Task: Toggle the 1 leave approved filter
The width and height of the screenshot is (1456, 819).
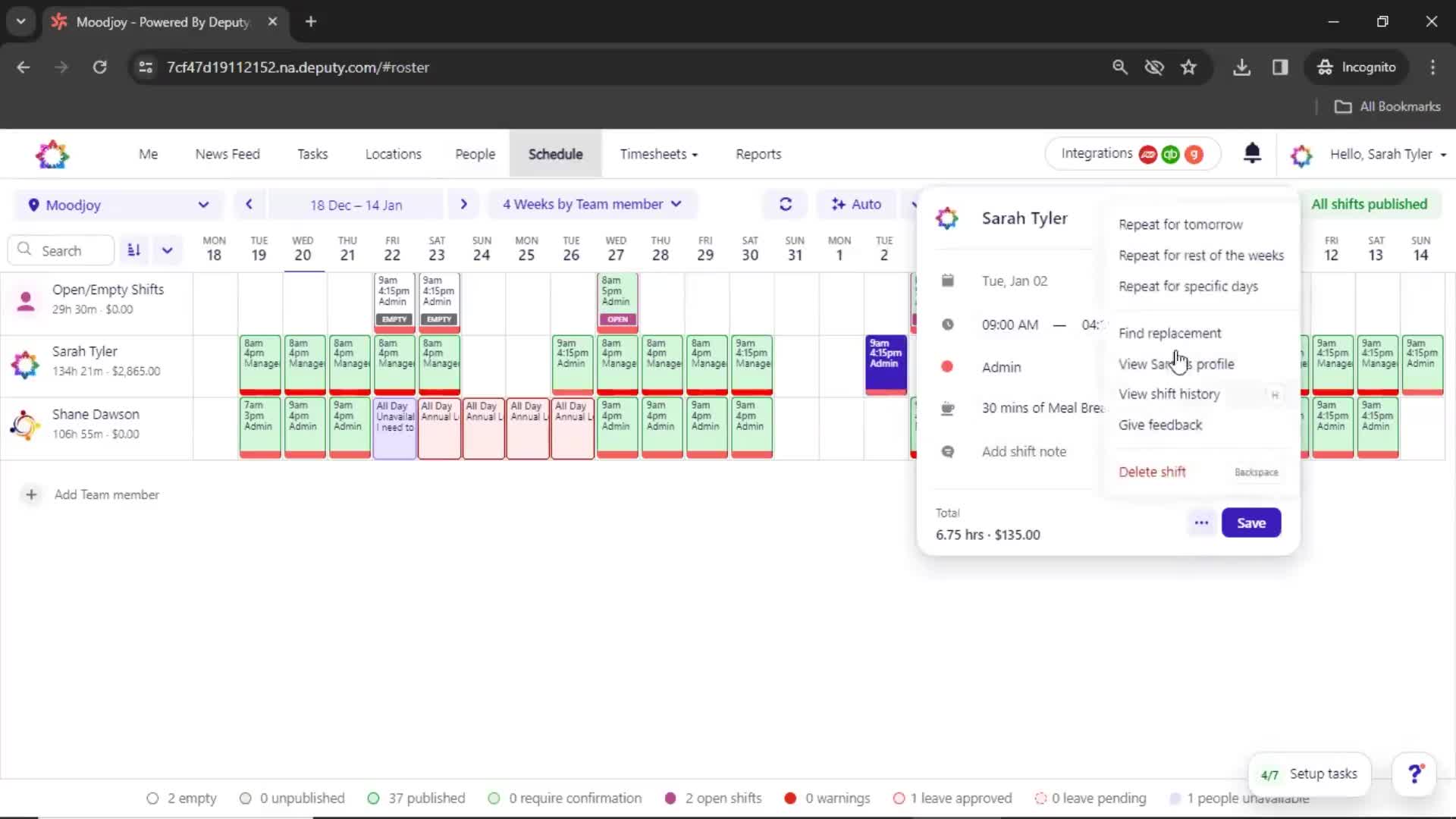Action: [x=952, y=798]
